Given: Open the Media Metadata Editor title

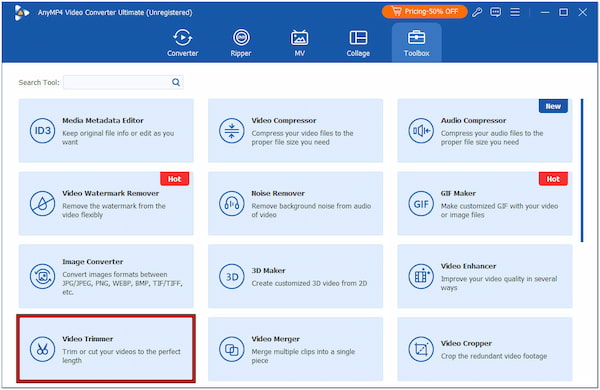Looking at the screenshot, I should tap(103, 121).
